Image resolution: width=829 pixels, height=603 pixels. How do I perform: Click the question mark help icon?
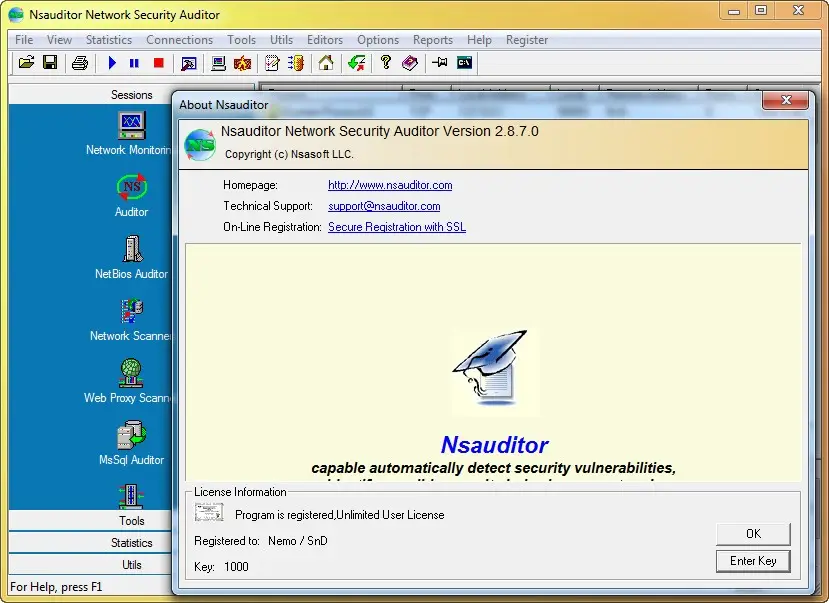pos(386,63)
